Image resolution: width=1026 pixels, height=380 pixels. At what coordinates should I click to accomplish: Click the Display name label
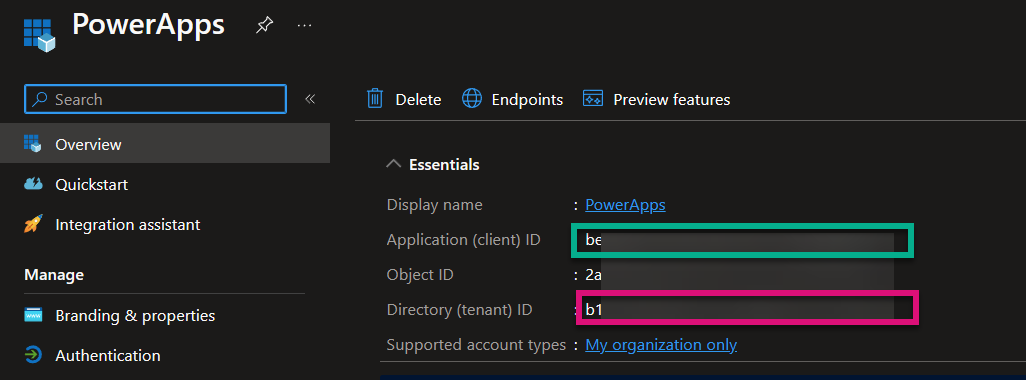pyautogui.click(x=434, y=205)
